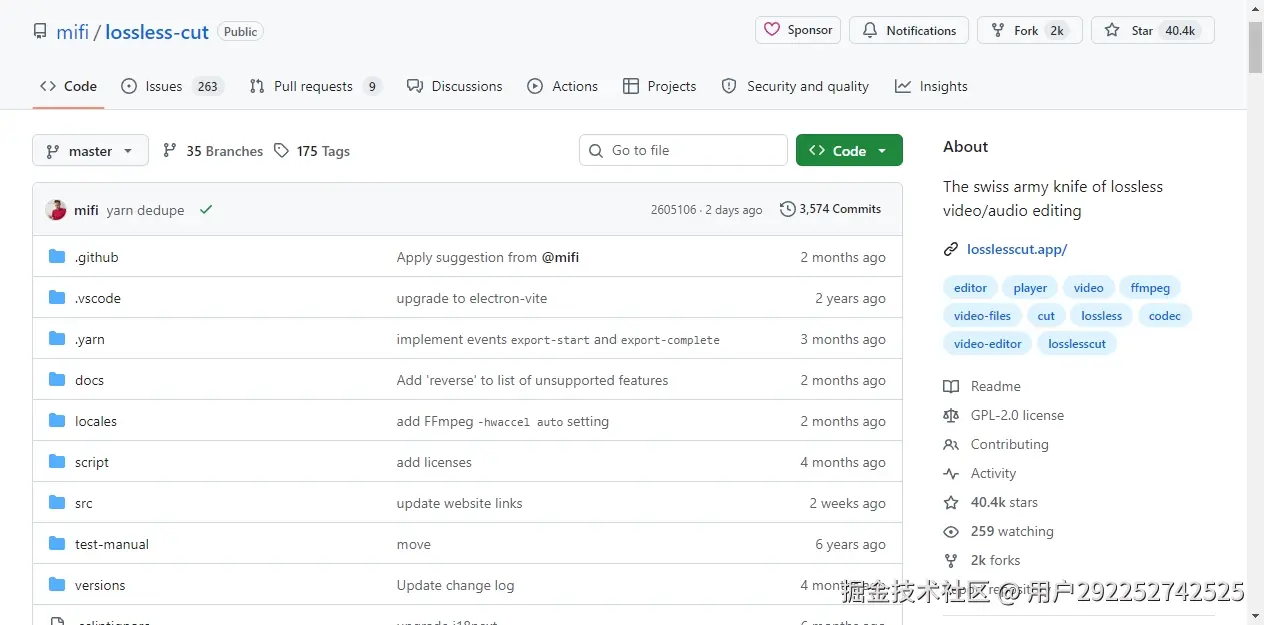Open the .vscode folder
This screenshot has width=1264, height=625.
[97, 298]
